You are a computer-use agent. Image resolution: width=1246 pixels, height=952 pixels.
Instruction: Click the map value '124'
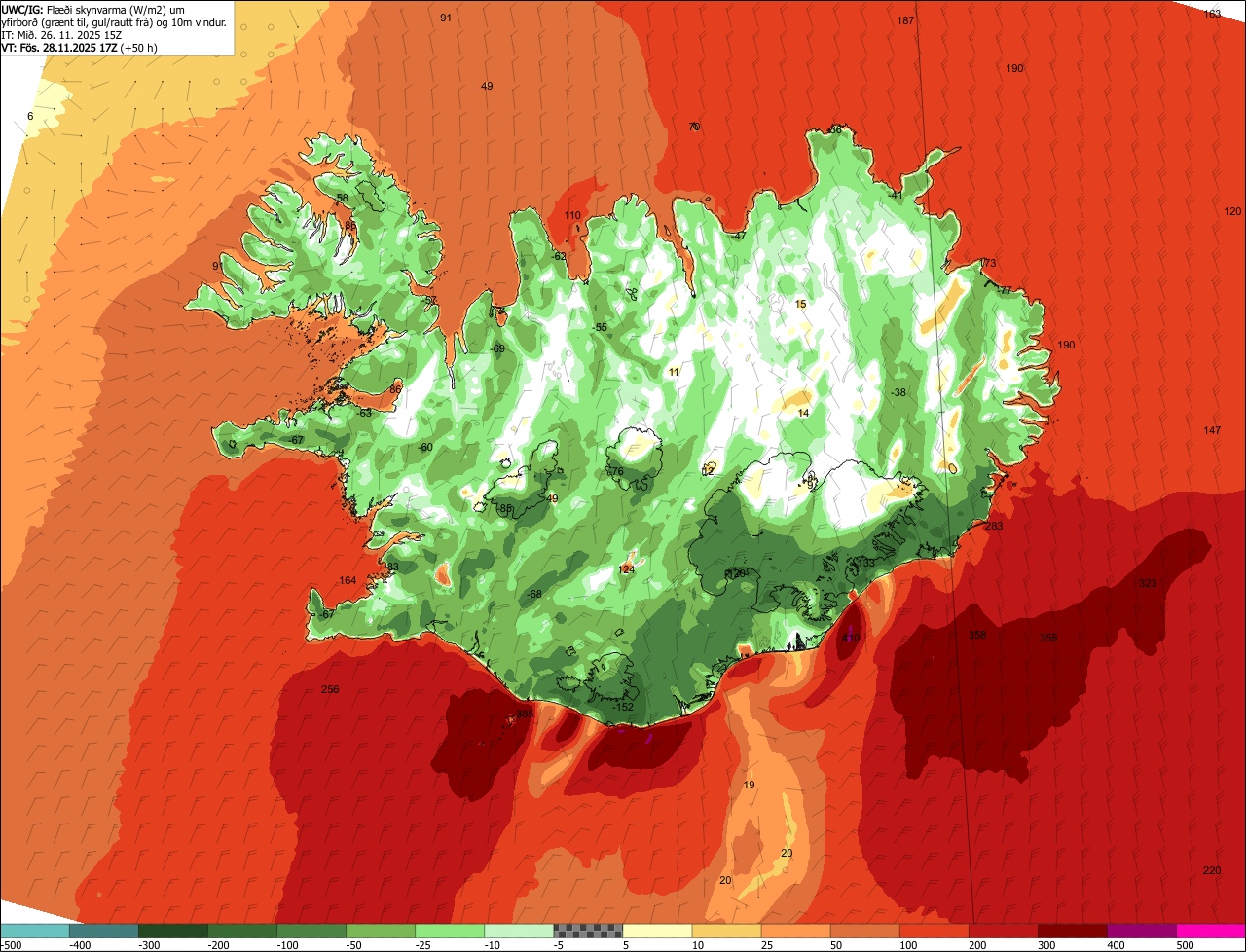pos(627,569)
